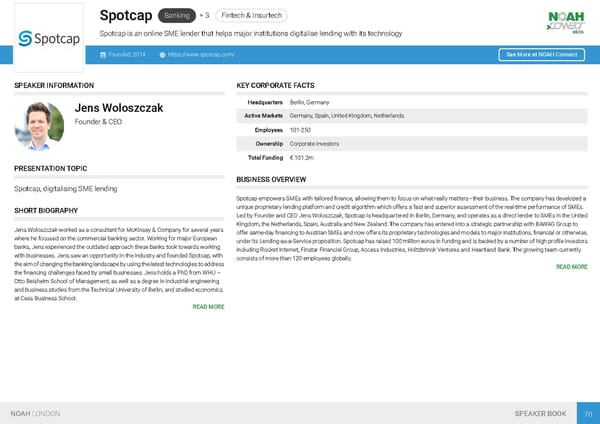Screen dimensions: 600x424
Task: Expand business overview with READ MORE
Action: point(571,267)
